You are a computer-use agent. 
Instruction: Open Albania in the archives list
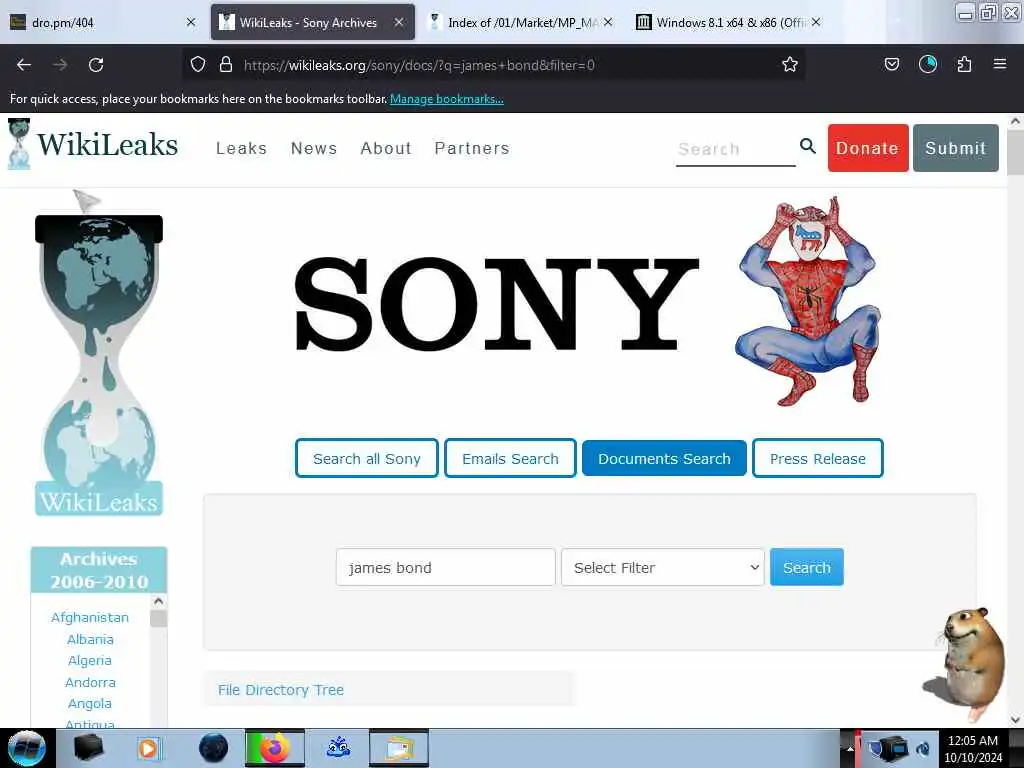tap(90, 639)
